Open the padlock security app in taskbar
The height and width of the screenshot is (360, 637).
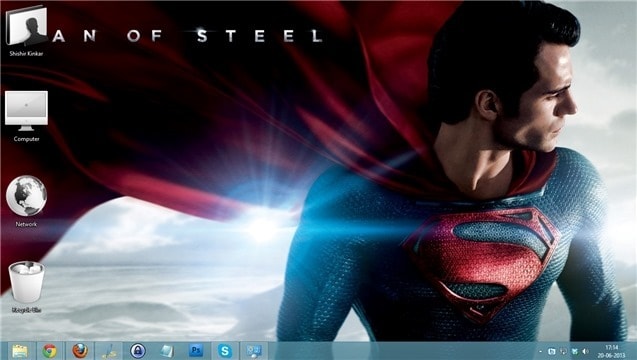click(138, 351)
